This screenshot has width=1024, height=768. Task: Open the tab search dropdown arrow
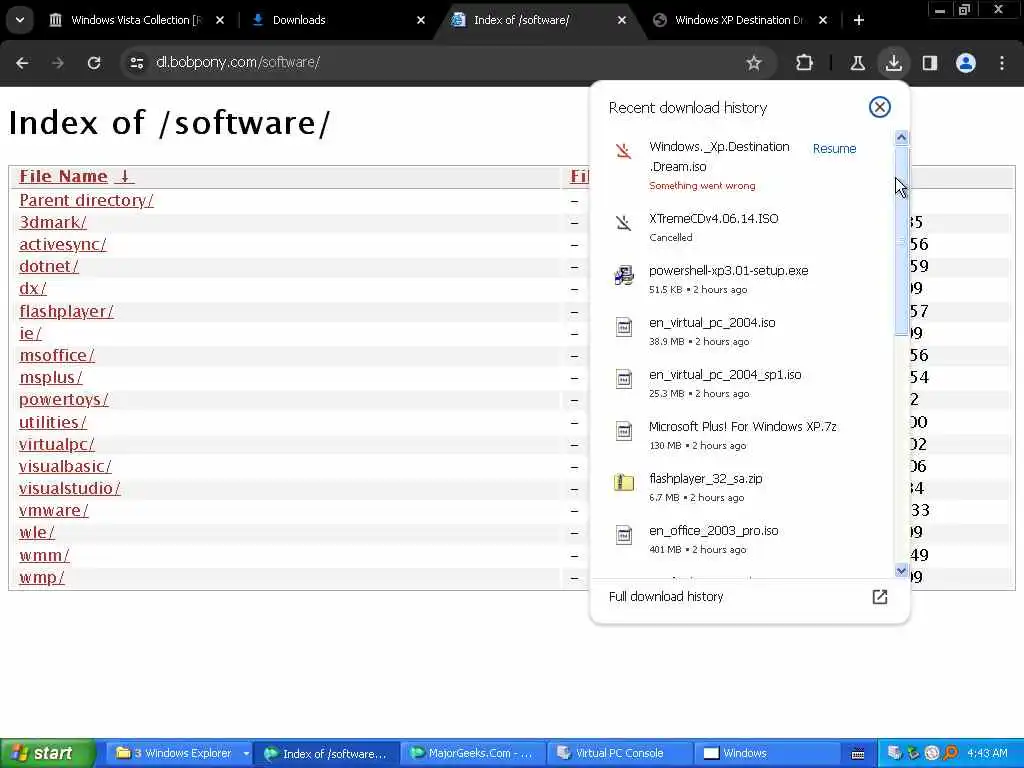click(x=20, y=20)
